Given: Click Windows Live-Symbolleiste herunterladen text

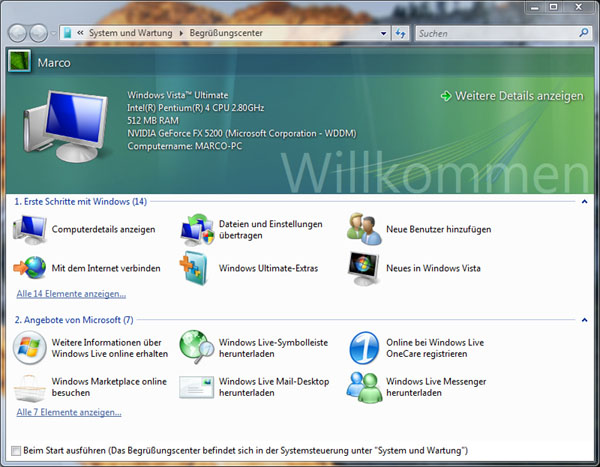Looking at the screenshot, I should tap(273, 348).
